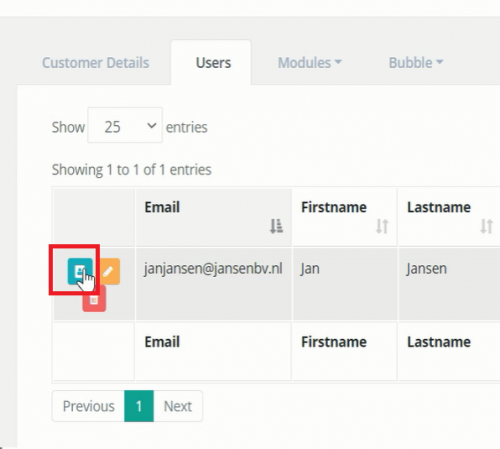Click the teal view-user icon for Jan Jansen
Screen dimensions: 500x449
[x=80, y=271]
